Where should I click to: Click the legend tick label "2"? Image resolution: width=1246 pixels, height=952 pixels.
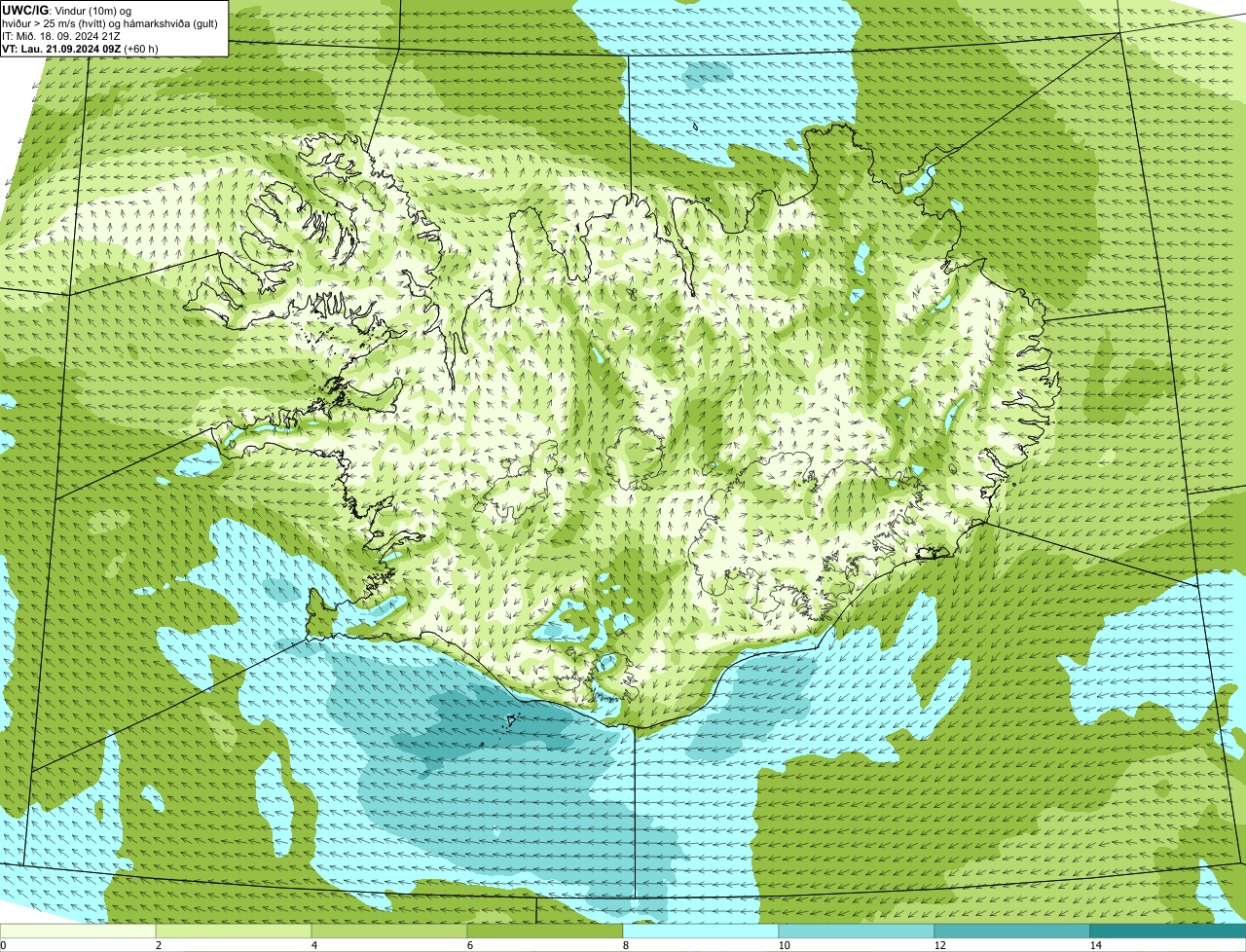coord(158,945)
